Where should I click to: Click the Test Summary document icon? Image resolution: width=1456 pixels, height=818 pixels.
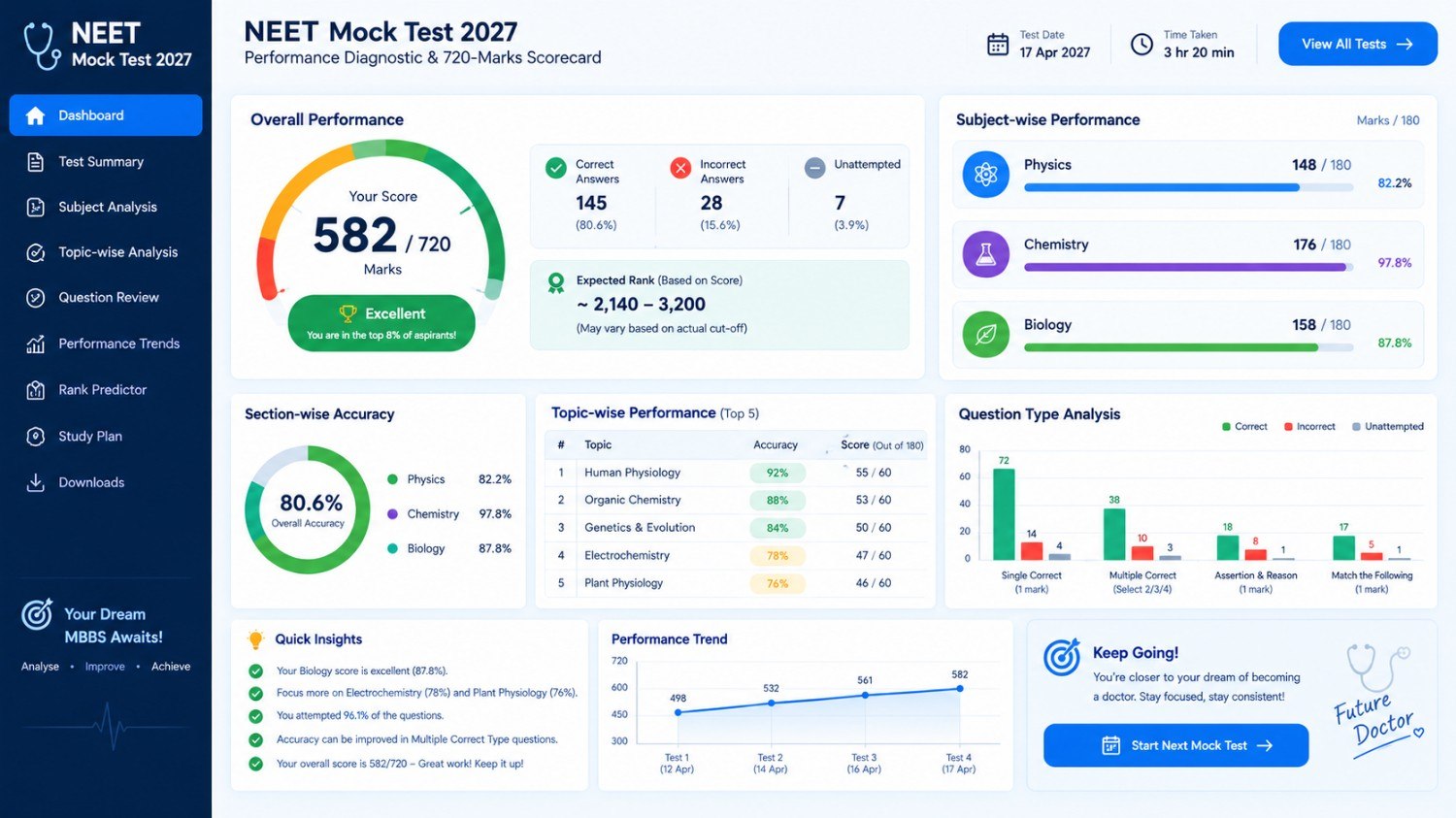(x=35, y=162)
